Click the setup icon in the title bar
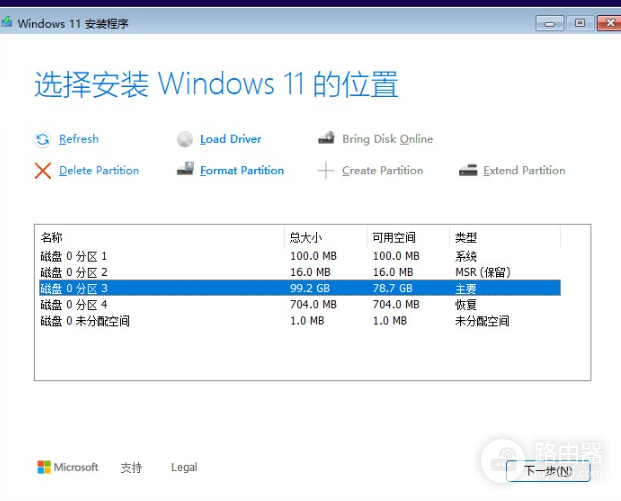The width and height of the screenshot is (621, 501). [7, 22]
